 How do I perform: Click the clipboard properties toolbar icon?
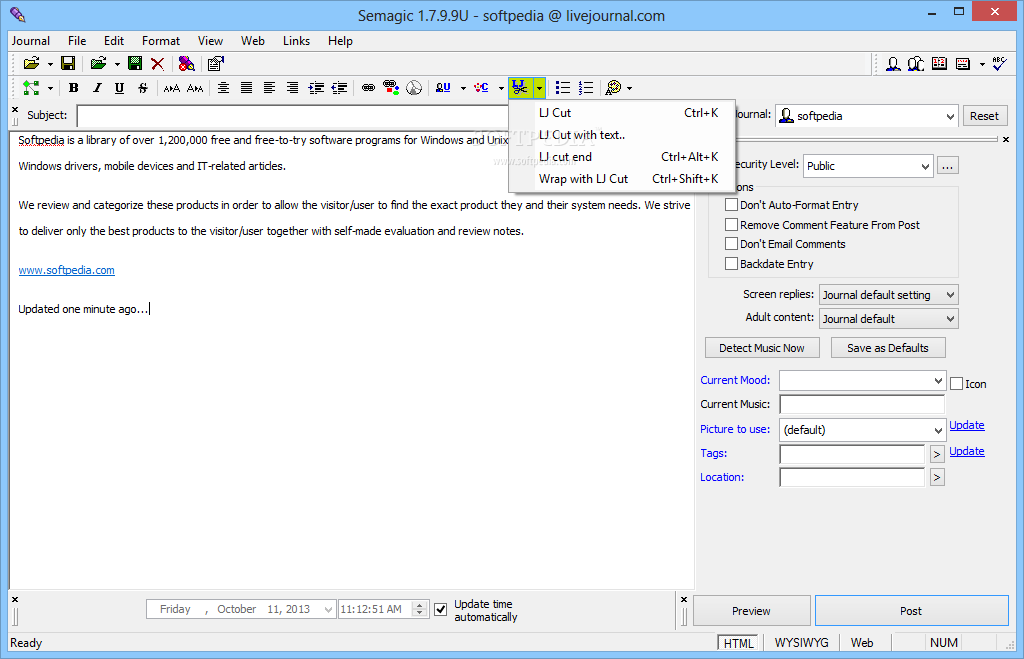click(216, 63)
